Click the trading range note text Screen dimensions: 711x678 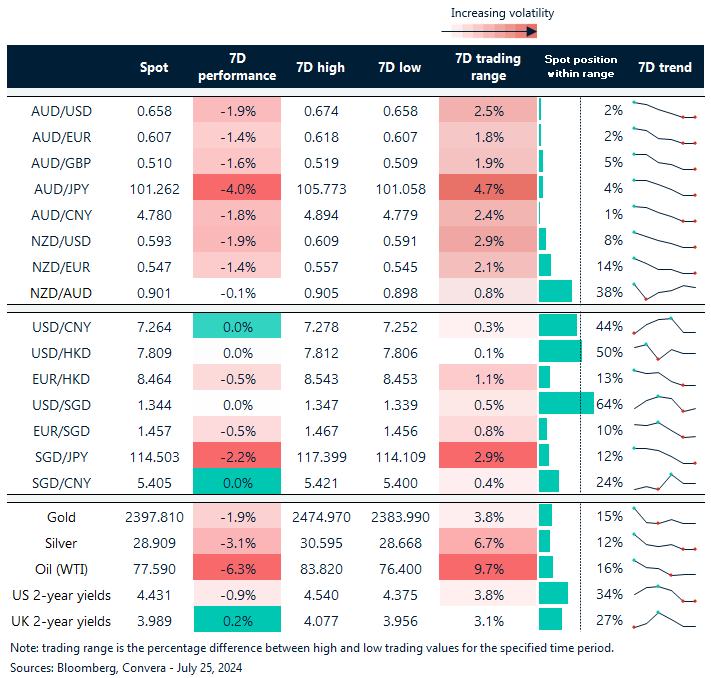click(312, 648)
